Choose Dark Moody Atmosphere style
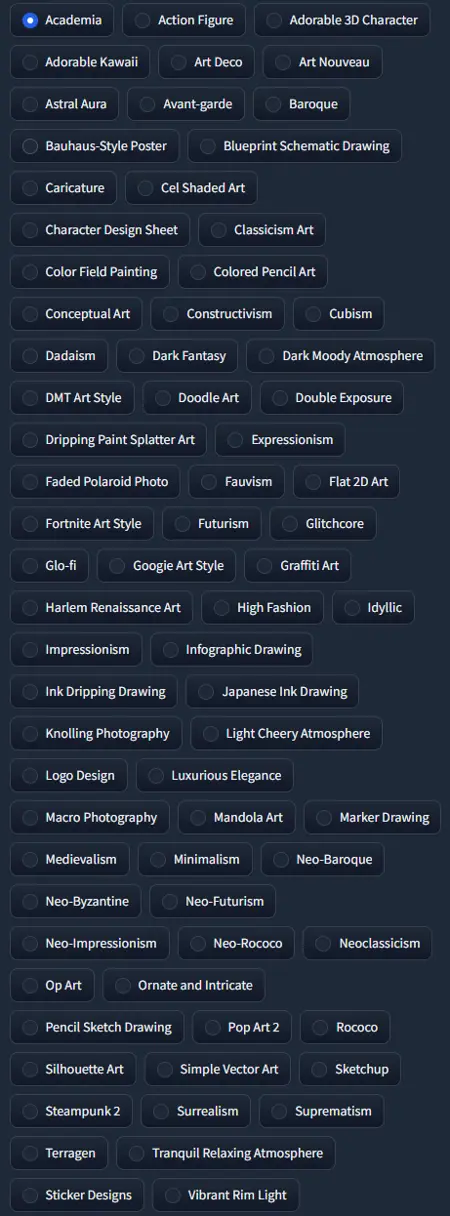The image size is (450, 1216). [x=341, y=356]
